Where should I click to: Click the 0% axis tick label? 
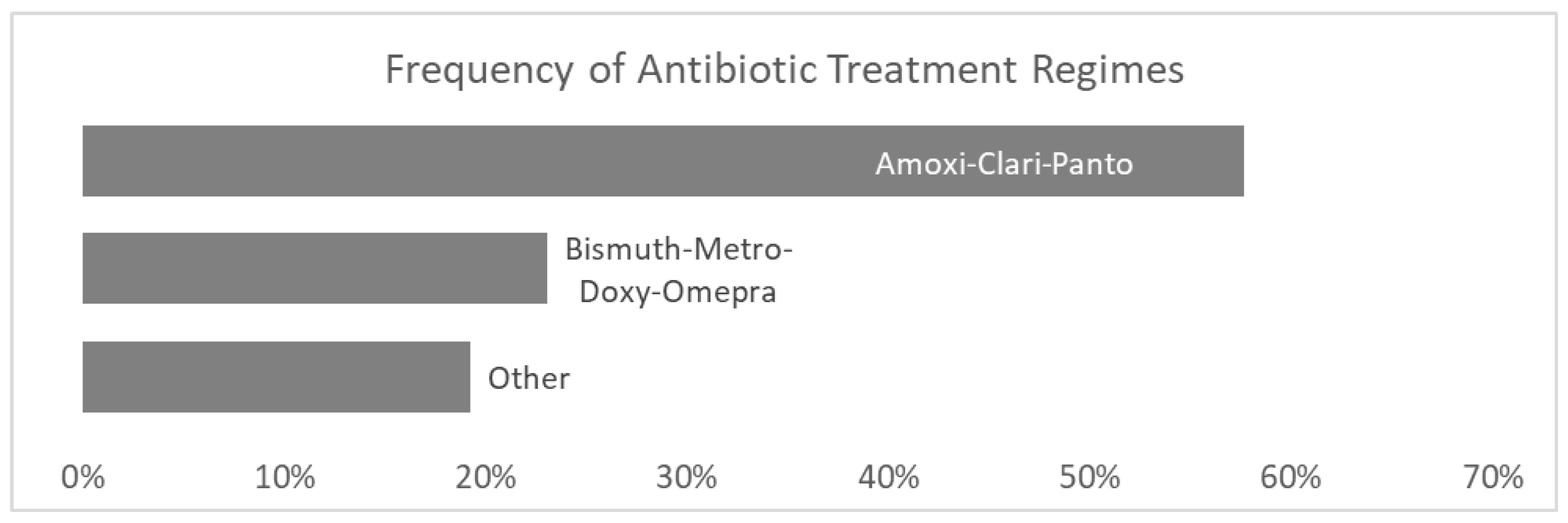coord(83,478)
